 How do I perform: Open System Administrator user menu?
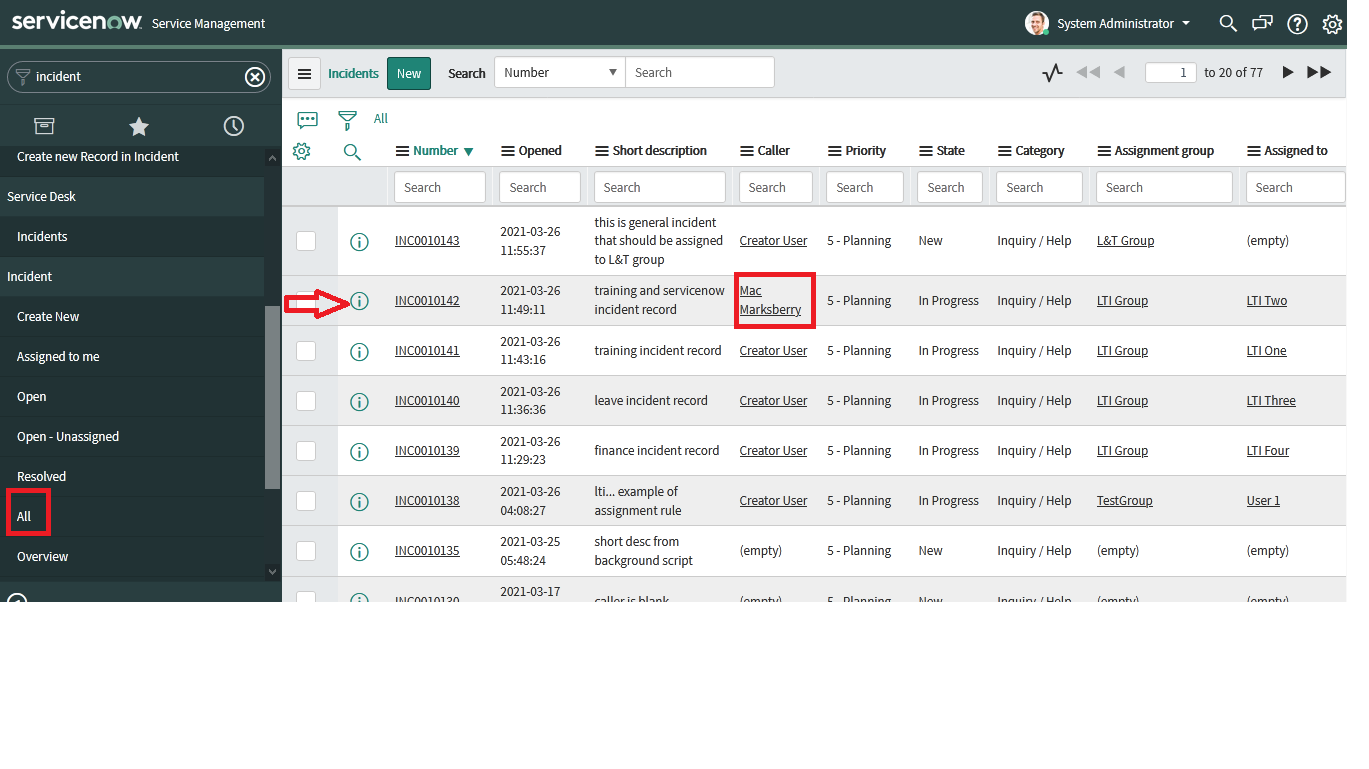pos(1108,23)
